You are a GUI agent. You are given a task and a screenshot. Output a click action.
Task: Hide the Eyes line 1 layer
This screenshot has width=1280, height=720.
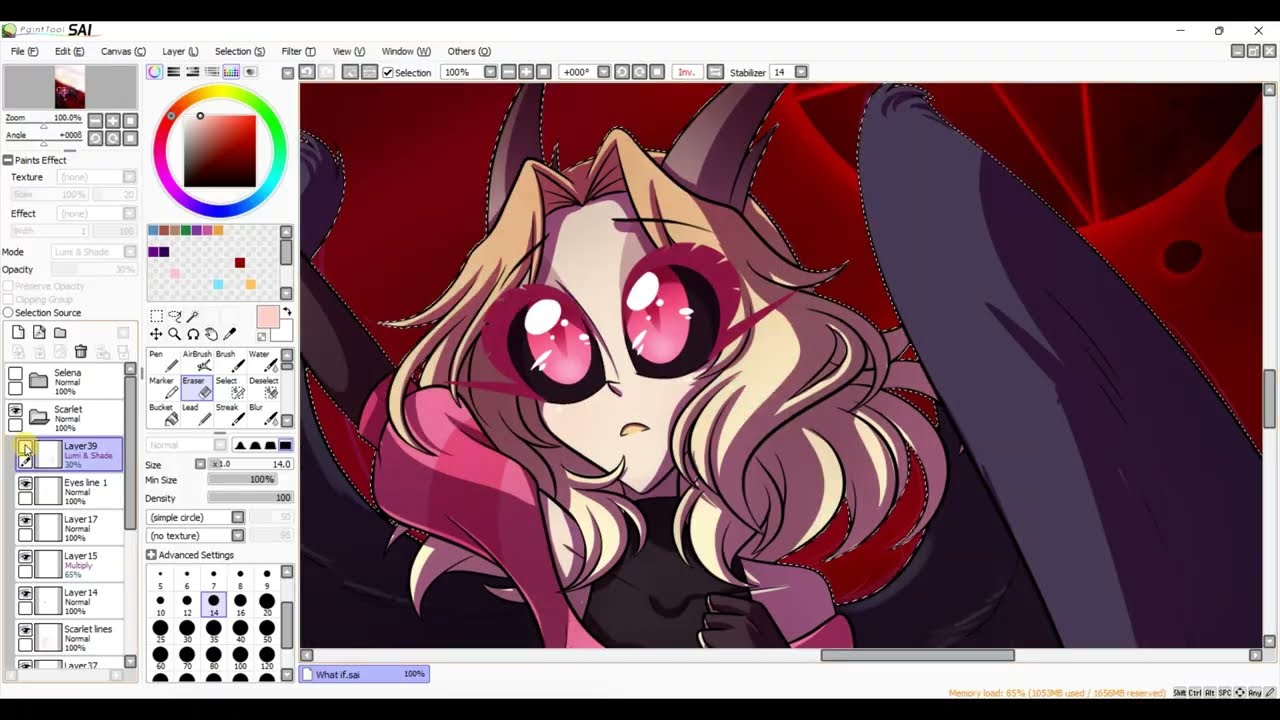point(25,484)
